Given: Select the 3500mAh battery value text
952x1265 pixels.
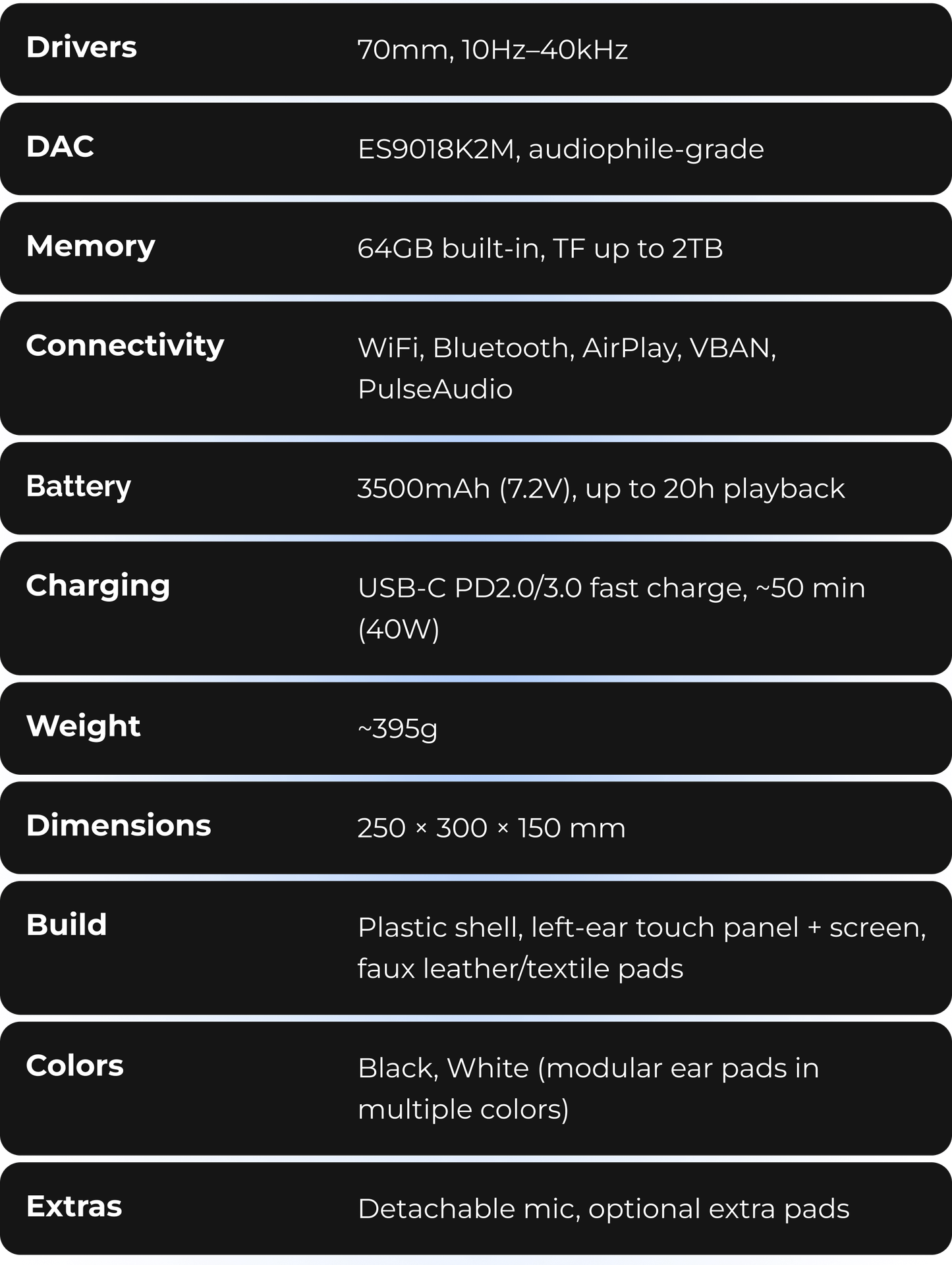Looking at the screenshot, I should [x=600, y=489].
